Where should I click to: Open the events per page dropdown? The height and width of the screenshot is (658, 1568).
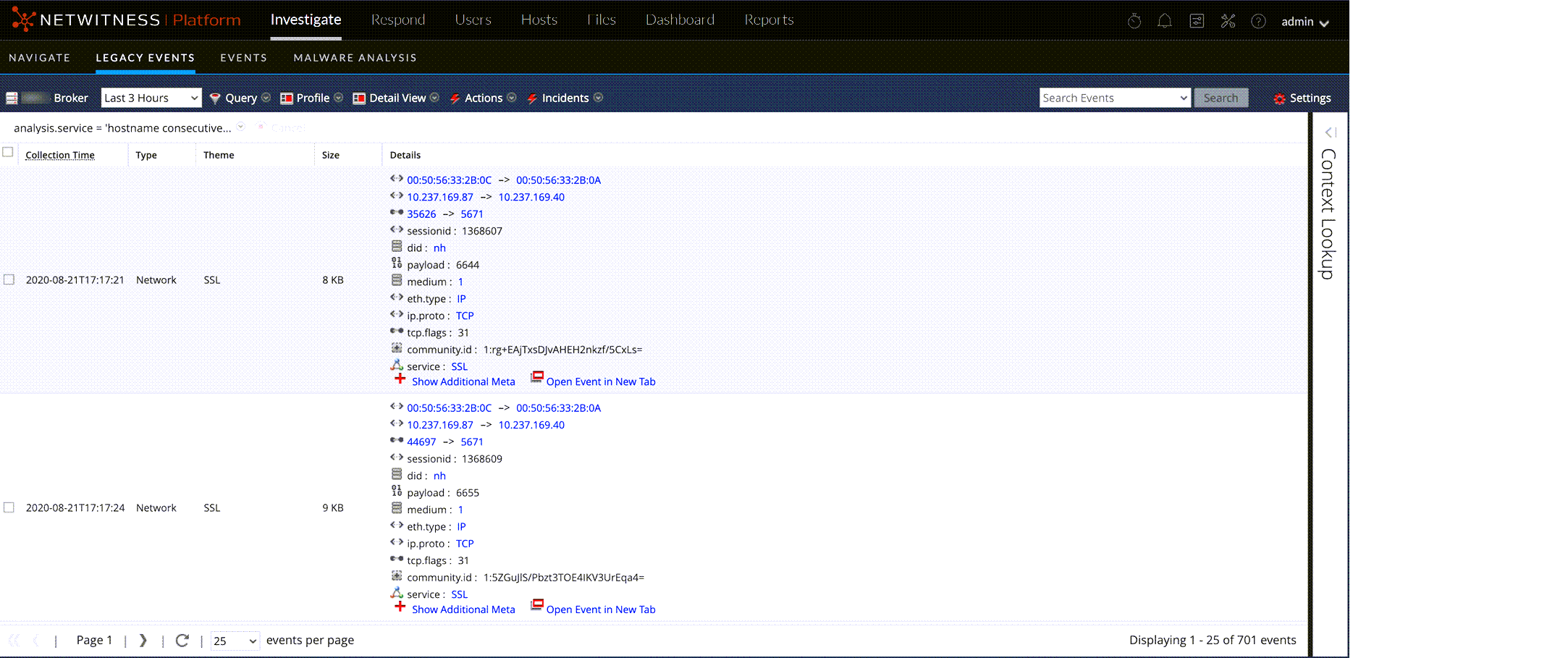point(235,641)
